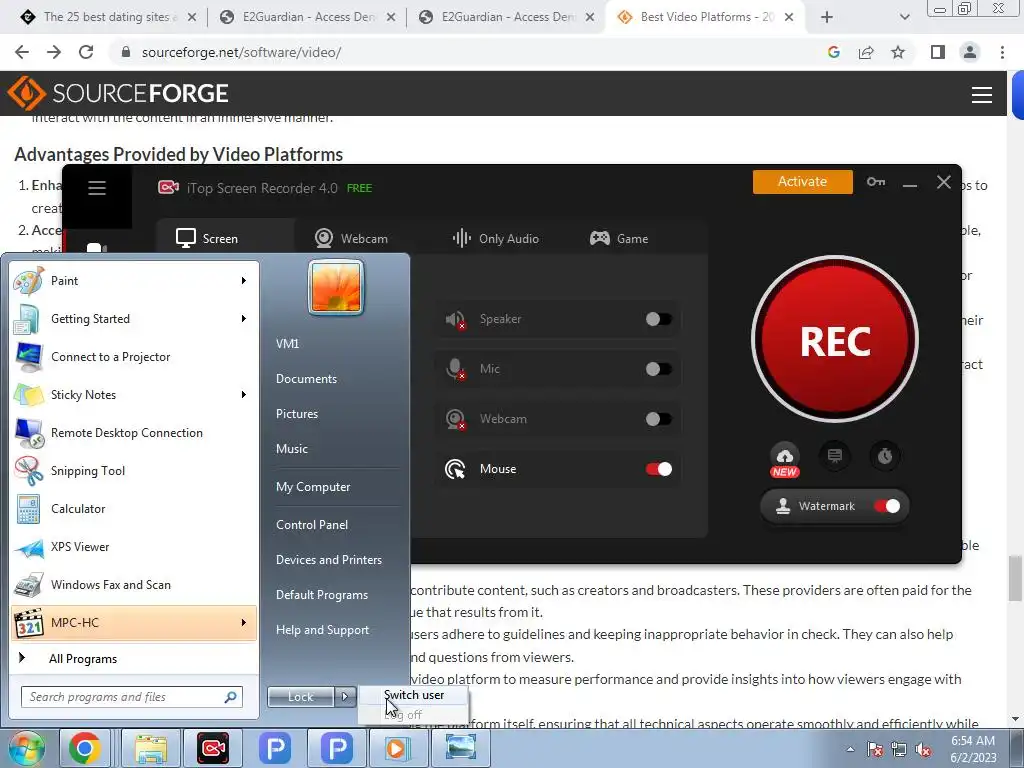This screenshot has height=768, width=1024.
Task: Bookmark this page with the star icon
Action: [x=898, y=52]
